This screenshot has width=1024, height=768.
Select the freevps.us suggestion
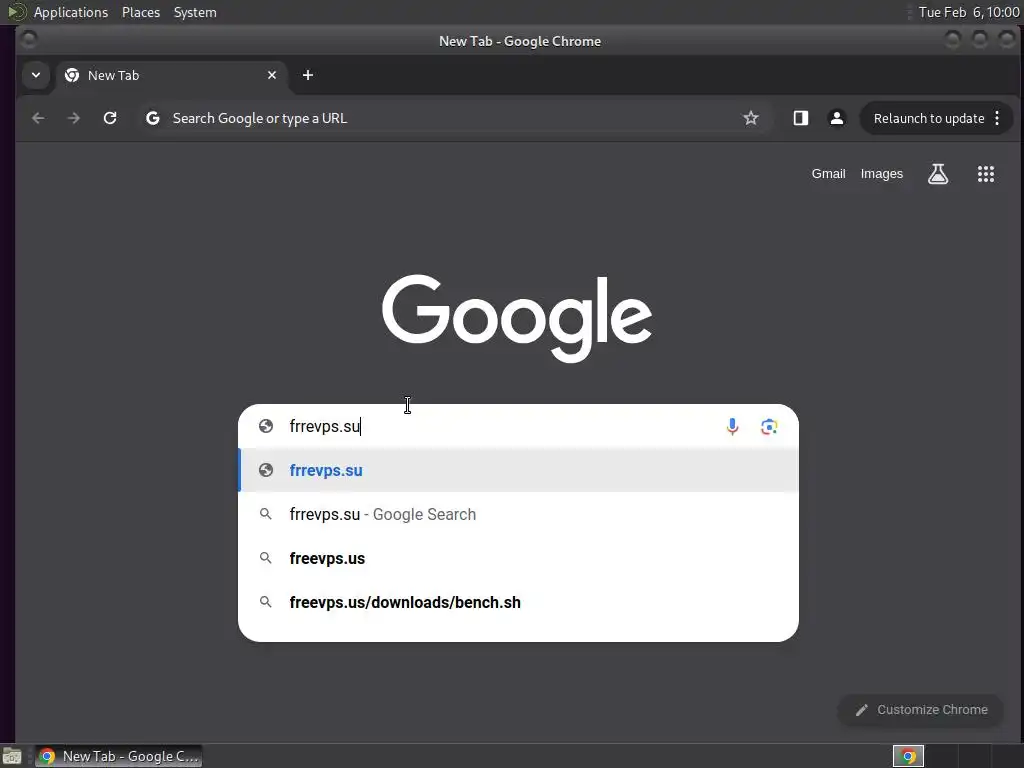pos(519,558)
